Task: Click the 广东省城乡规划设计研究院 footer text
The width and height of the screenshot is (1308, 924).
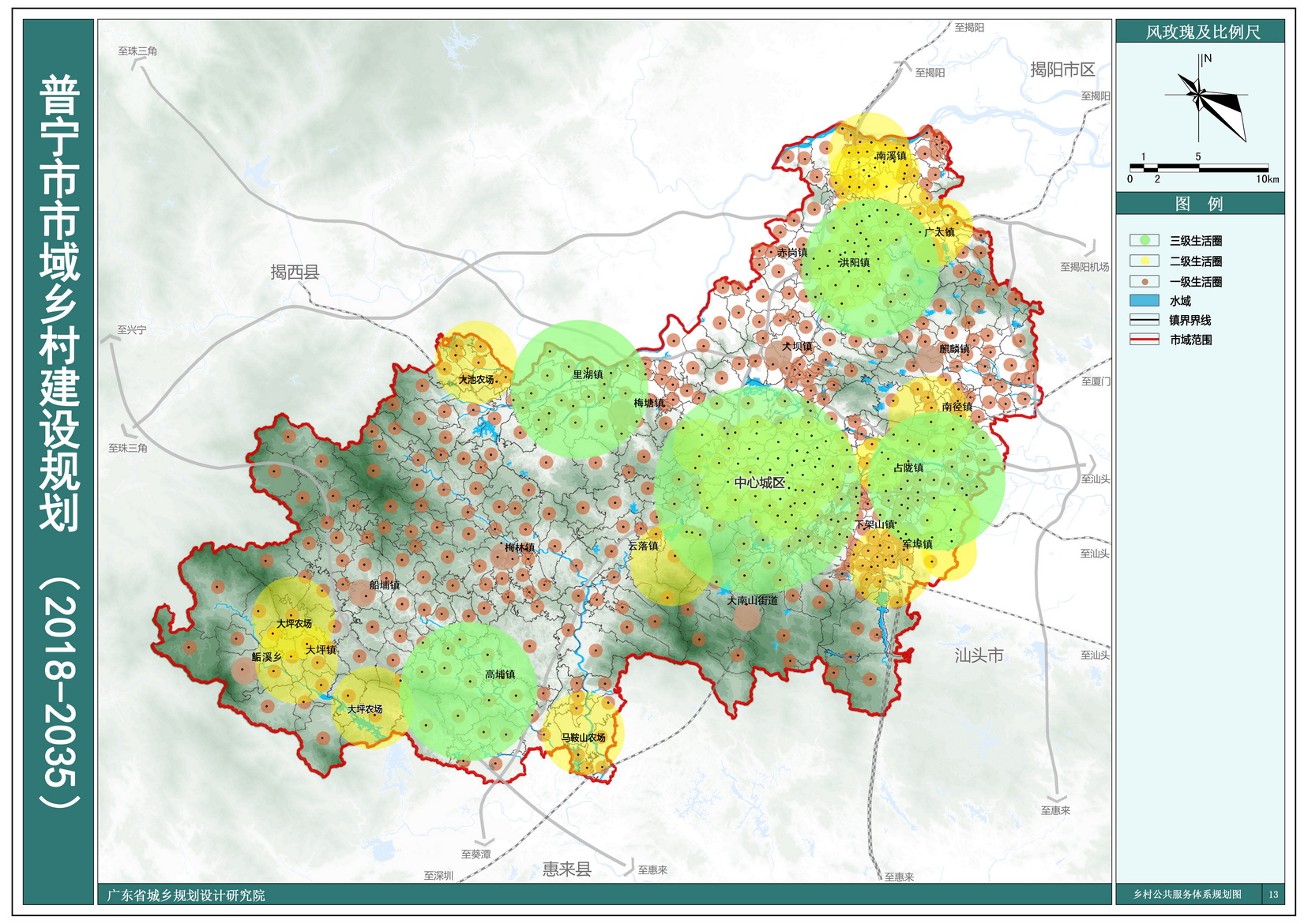Action: point(186,896)
